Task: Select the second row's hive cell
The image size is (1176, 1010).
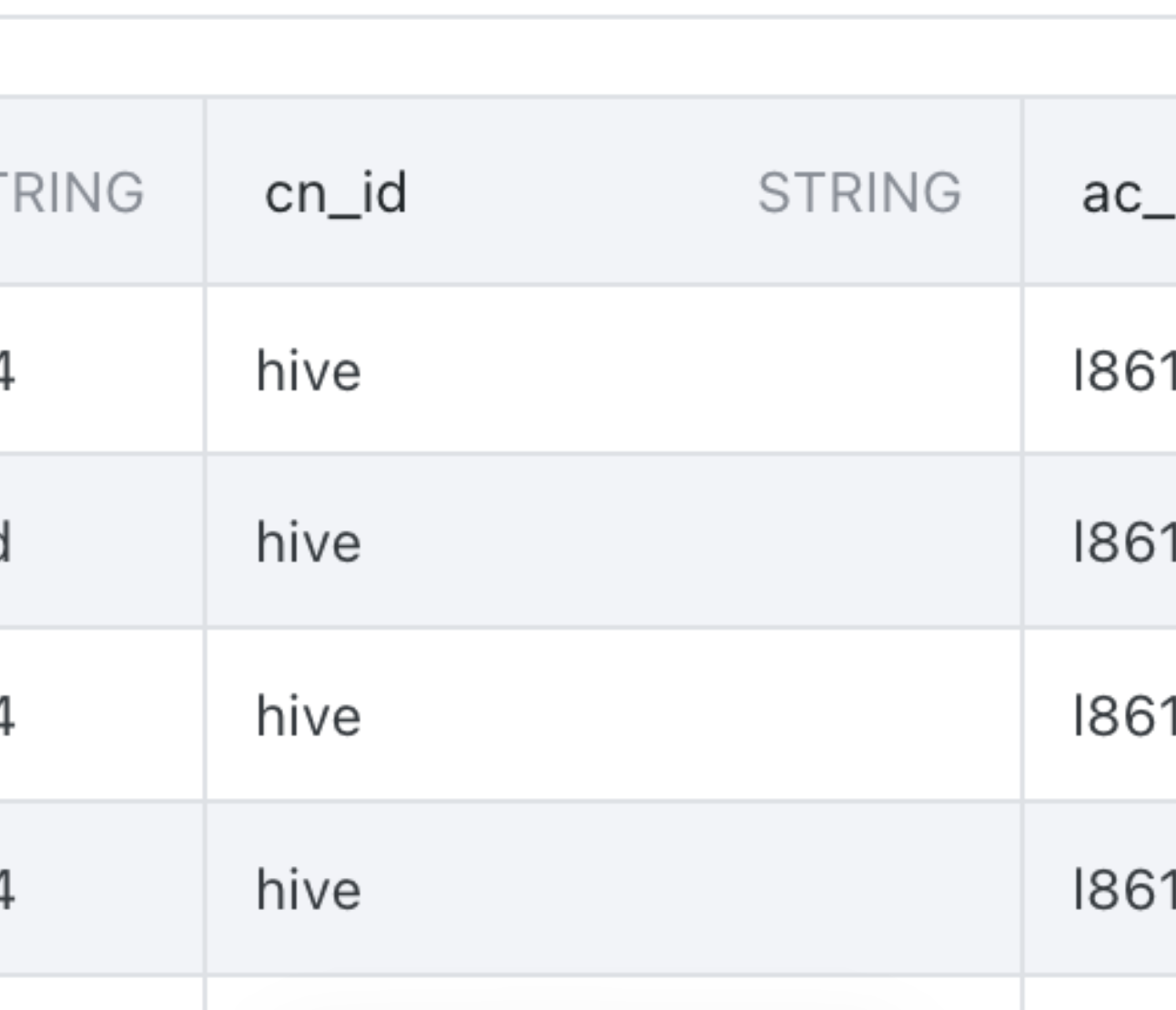Action: [x=309, y=542]
